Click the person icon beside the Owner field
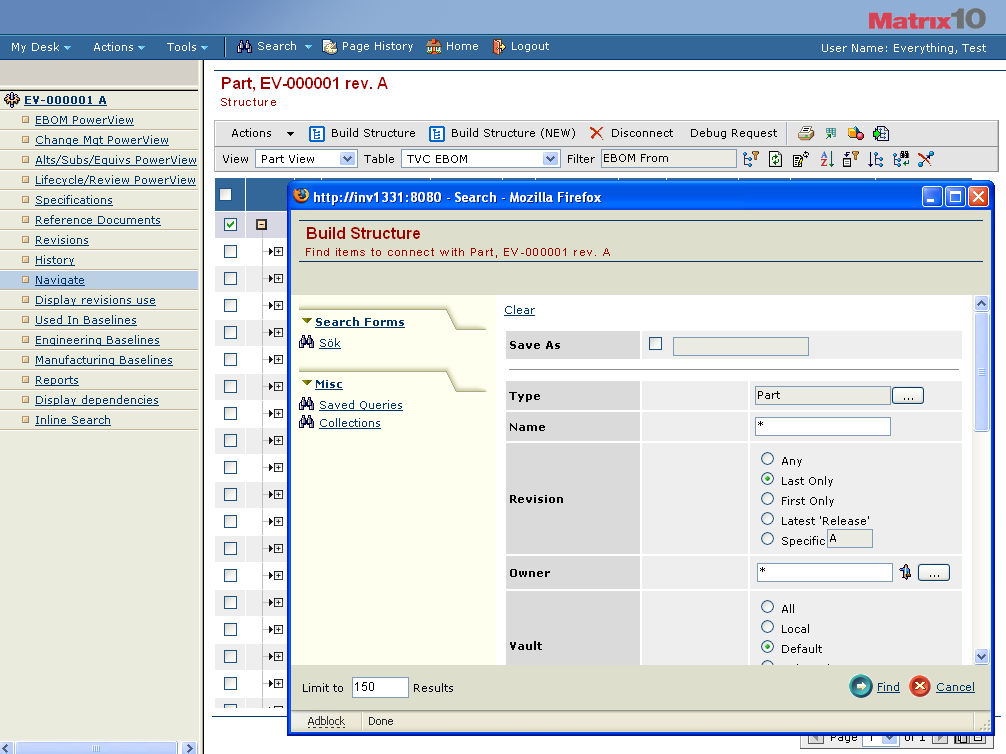Screen dimensions: 1006x754 point(905,573)
